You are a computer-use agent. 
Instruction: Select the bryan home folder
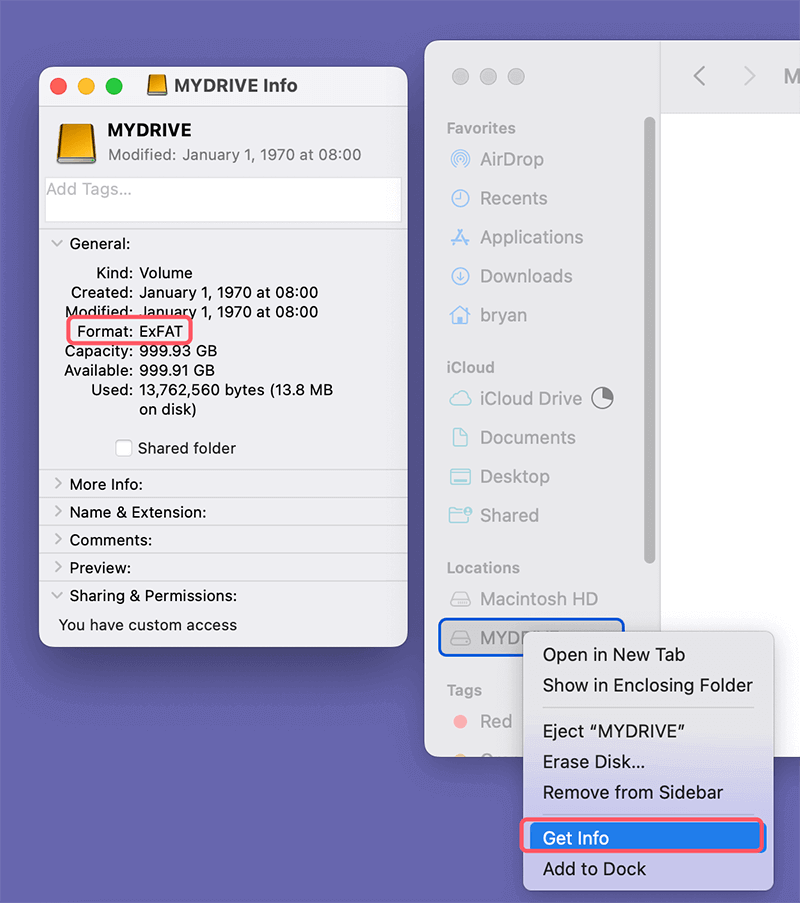coord(505,315)
